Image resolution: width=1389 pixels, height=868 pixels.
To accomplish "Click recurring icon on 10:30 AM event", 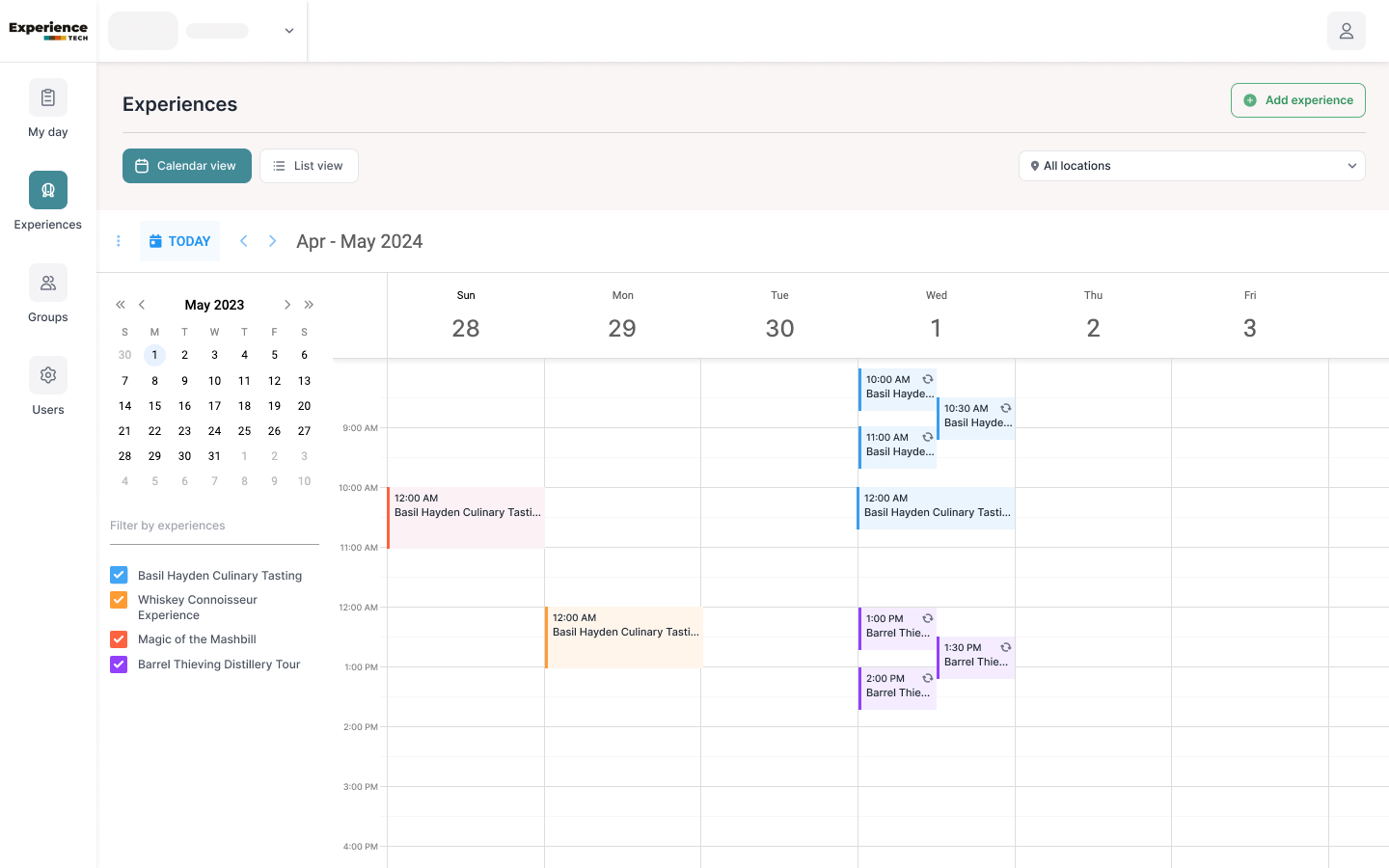I will (1006, 408).
